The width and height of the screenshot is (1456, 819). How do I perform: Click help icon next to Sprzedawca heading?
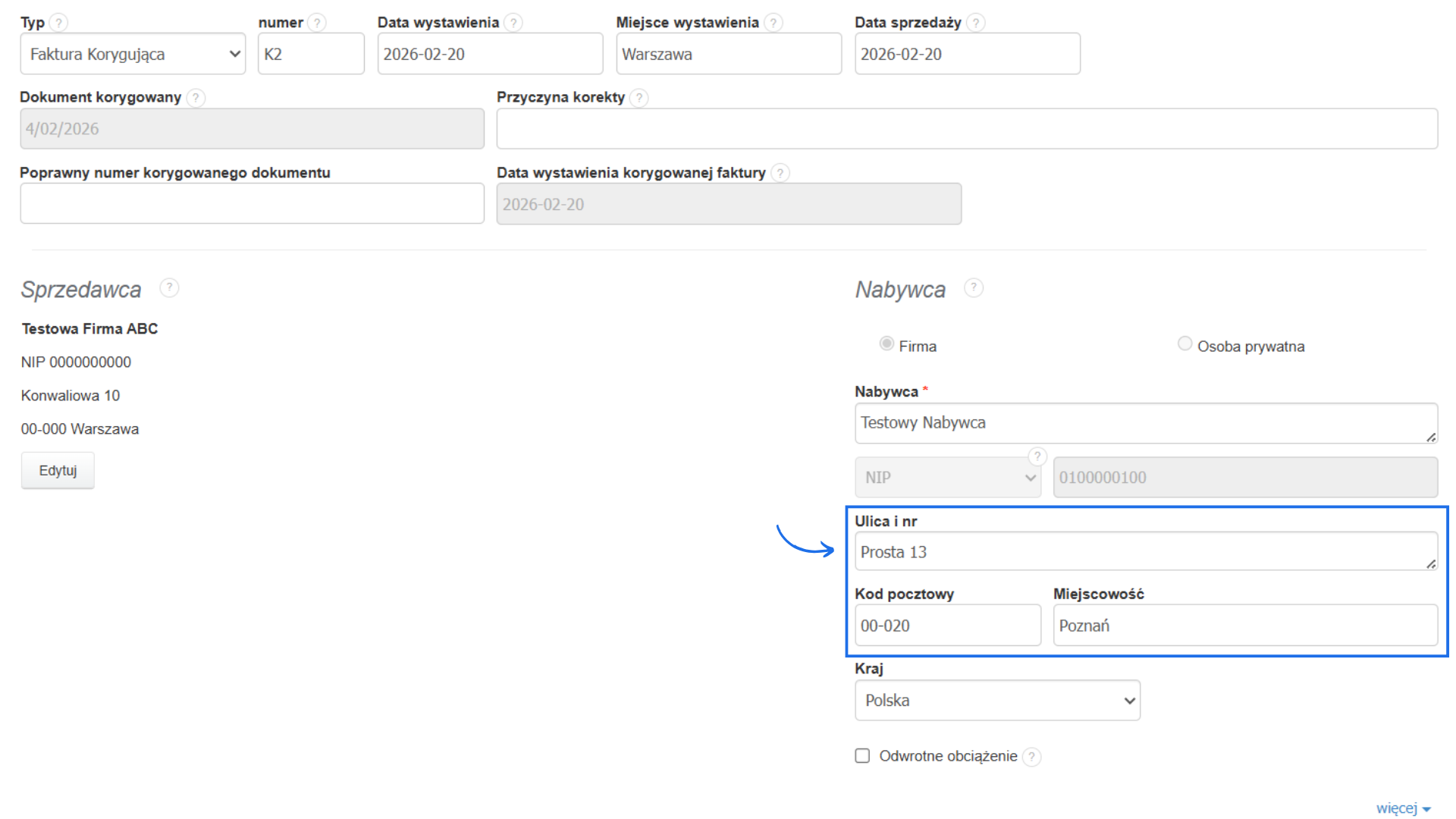click(169, 288)
